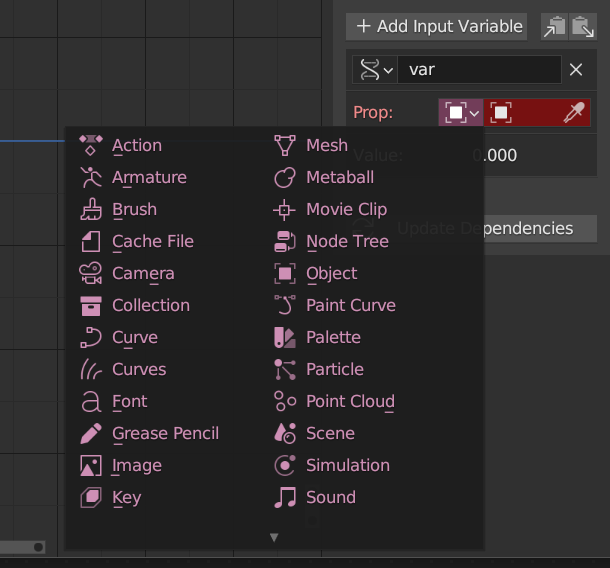Select the Simulation entry
This screenshot has width=610, height=568.
pyautogui.click(x=348, y=465)
